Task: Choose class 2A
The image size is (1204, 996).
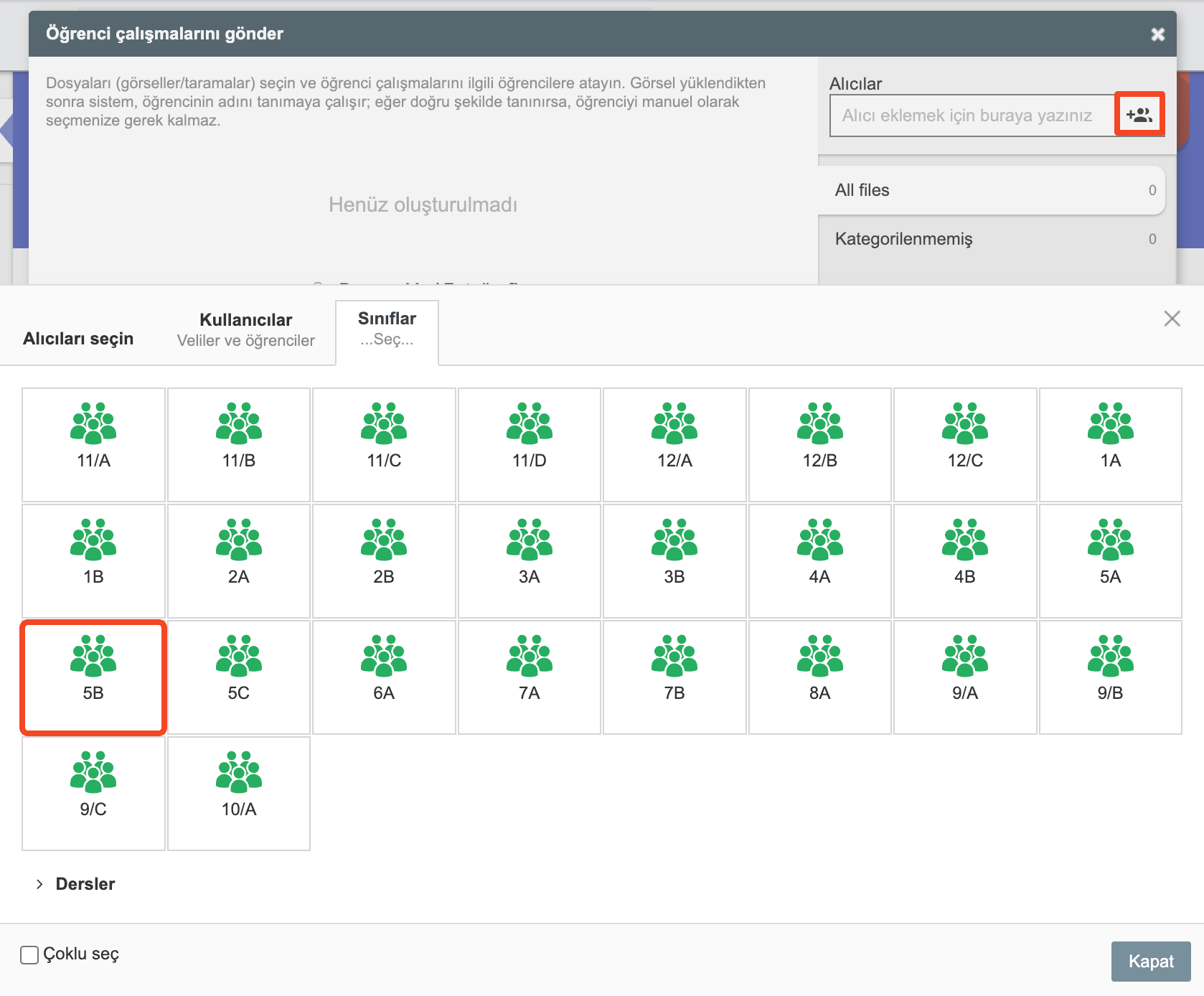Action: 239,561
